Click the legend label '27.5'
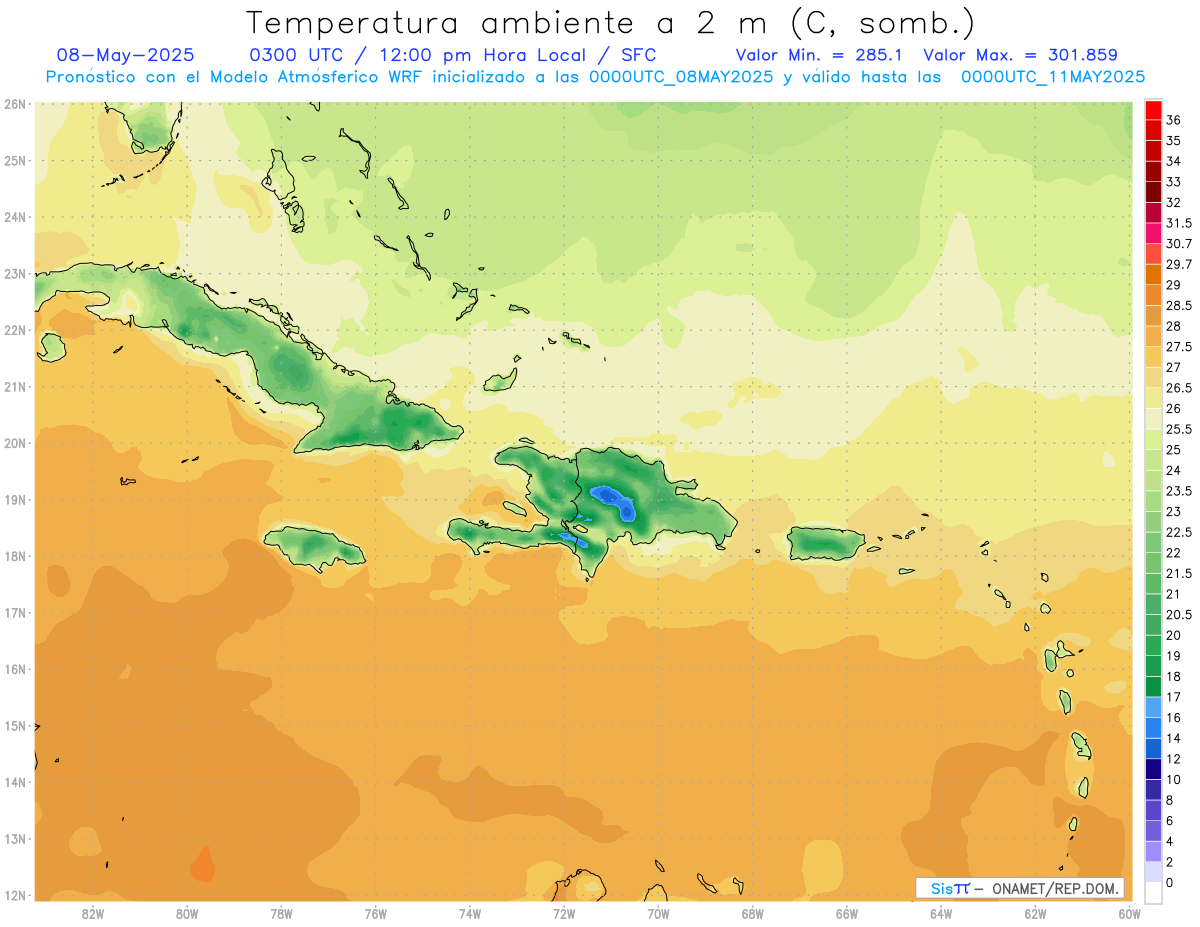The width and height of the screenshot is (1200, 927). [1178, 346]
